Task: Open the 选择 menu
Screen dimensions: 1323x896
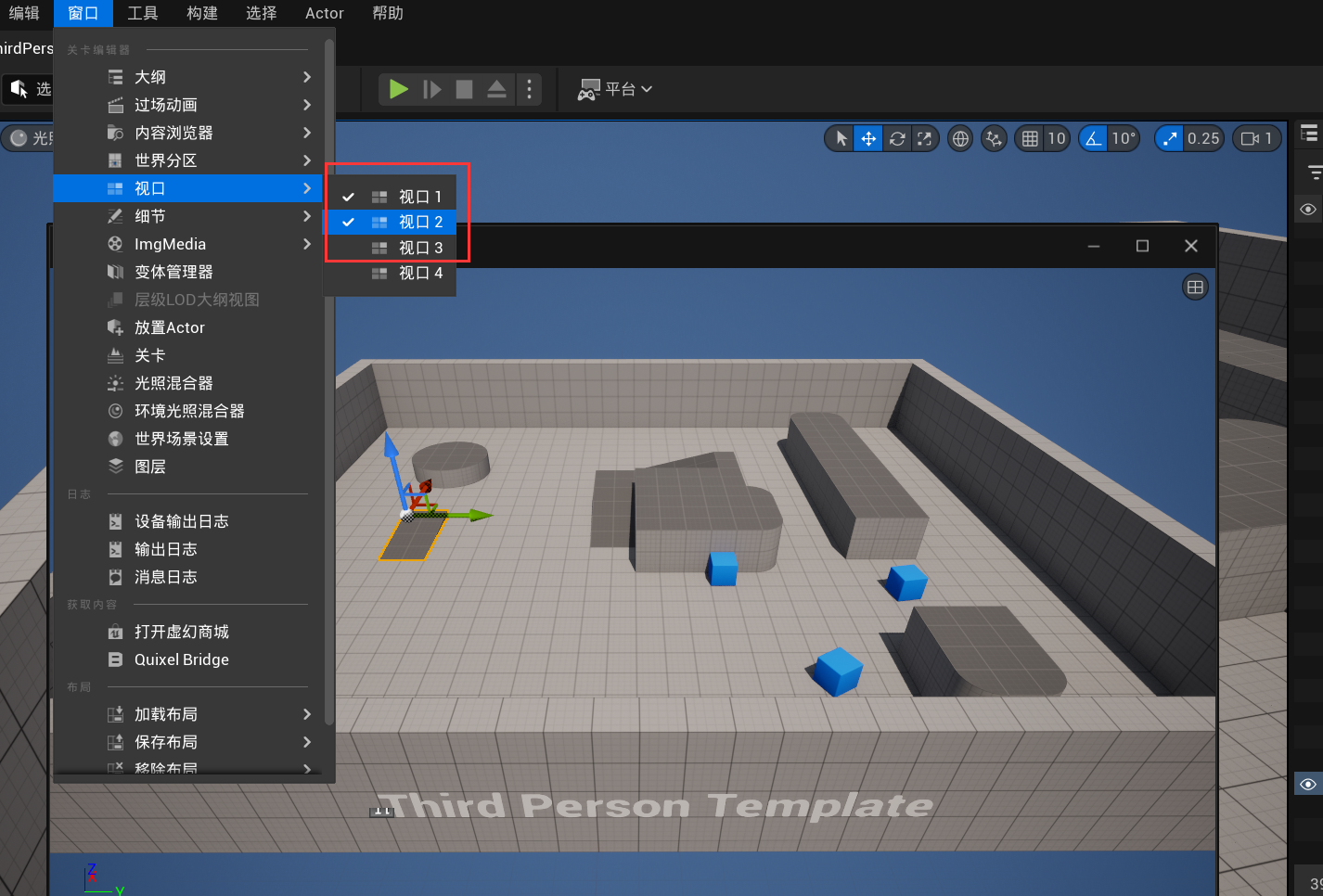Action: pos(262,13)
